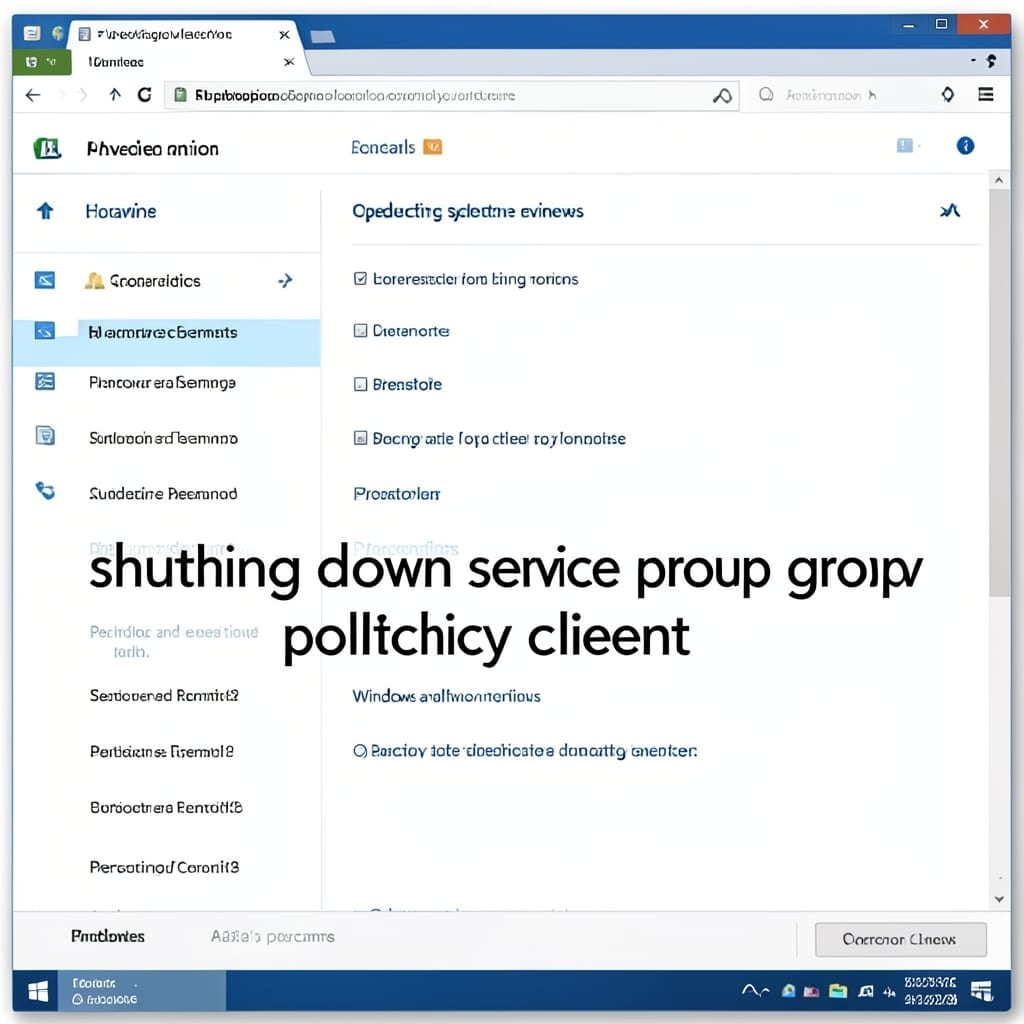Reload the page with refresh icon

click(x=145, y=95)
